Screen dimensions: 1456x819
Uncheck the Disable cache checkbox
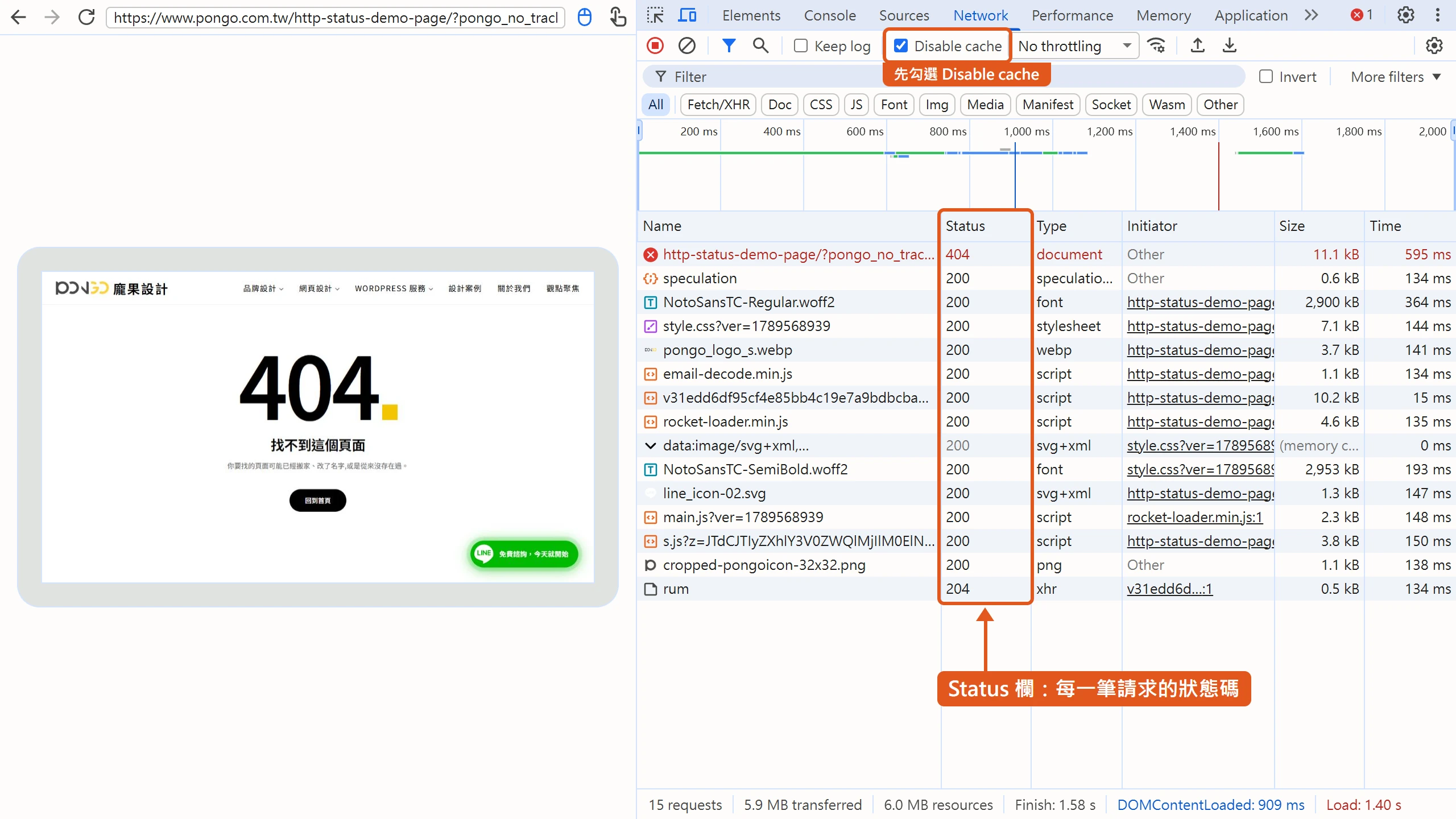click(901, 45)
